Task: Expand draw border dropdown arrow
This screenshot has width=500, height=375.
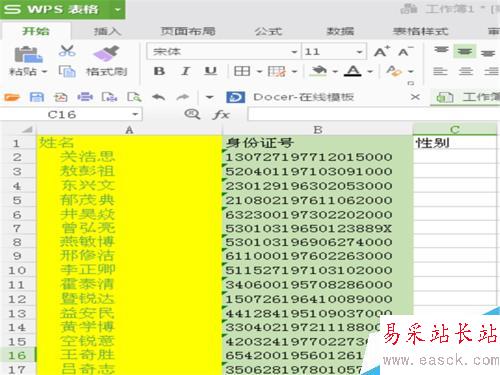Action: 294,71
